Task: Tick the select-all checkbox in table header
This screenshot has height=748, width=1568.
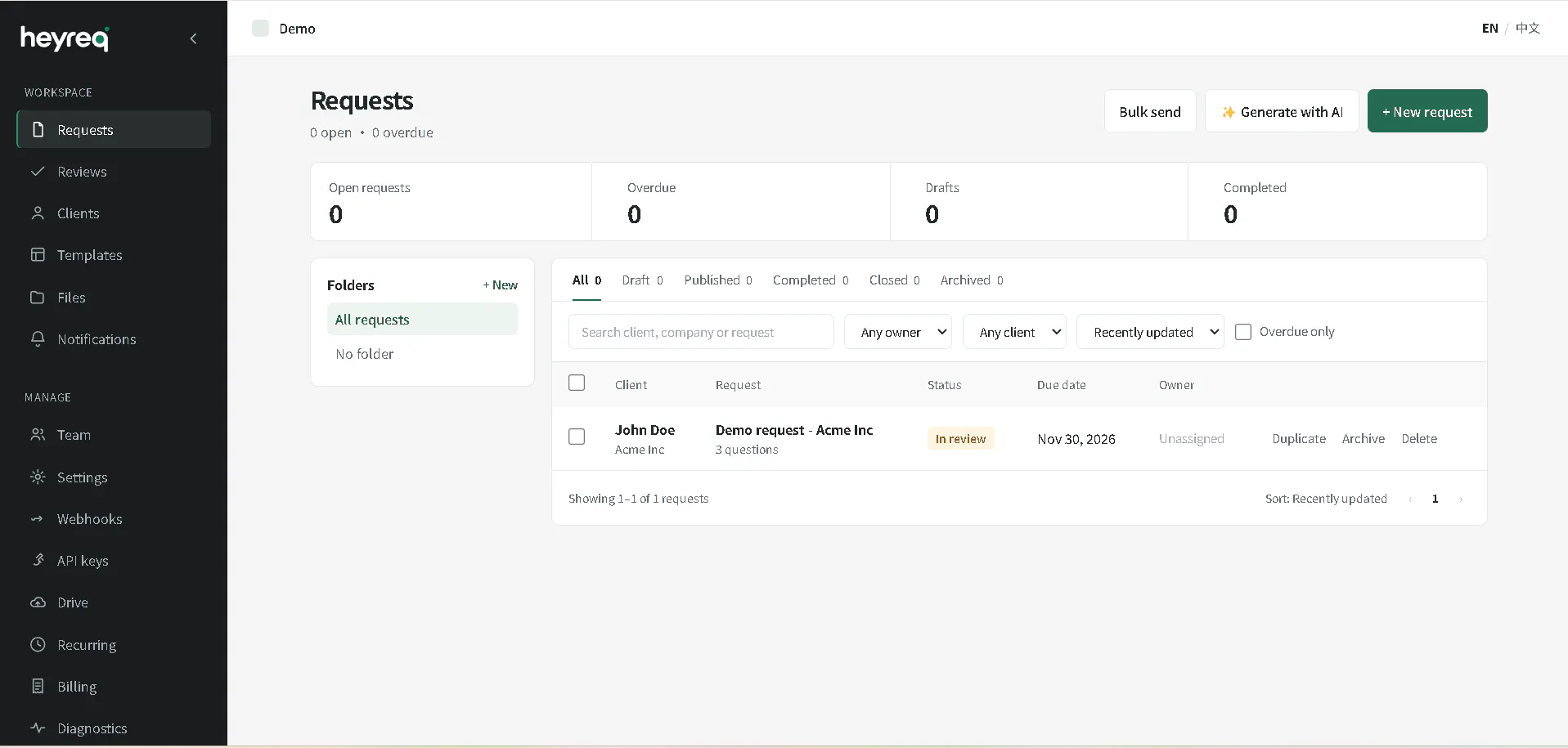Action: click(x=577, y=383)
